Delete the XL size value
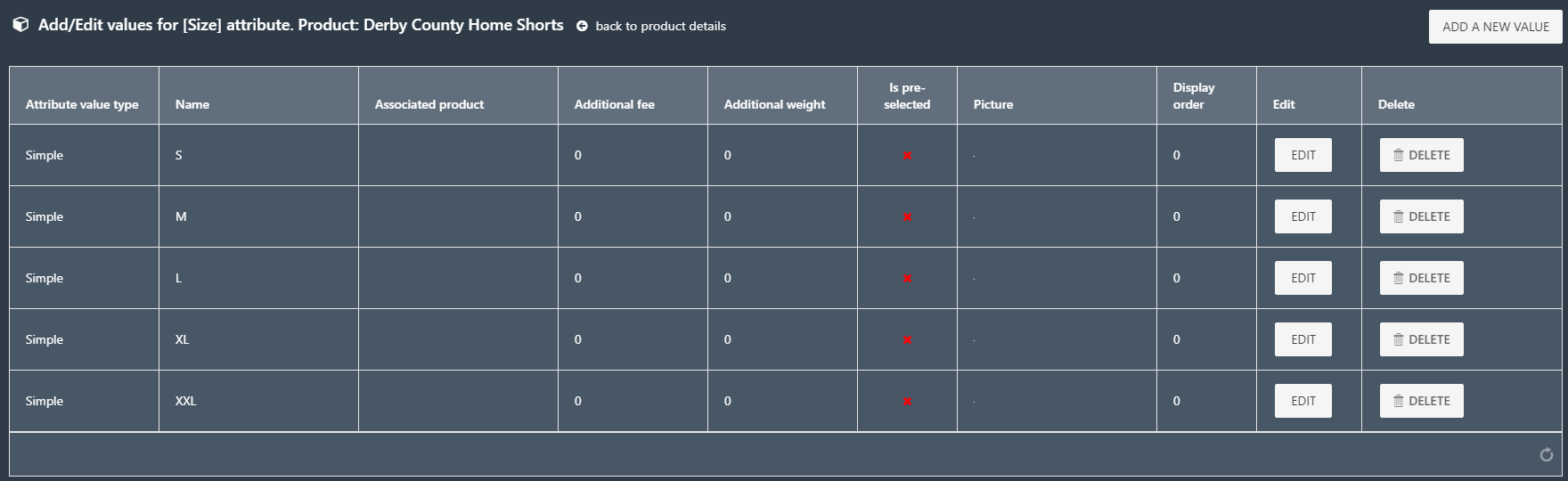This screenshot has width=1568, height=481. tap(1421, 339)
